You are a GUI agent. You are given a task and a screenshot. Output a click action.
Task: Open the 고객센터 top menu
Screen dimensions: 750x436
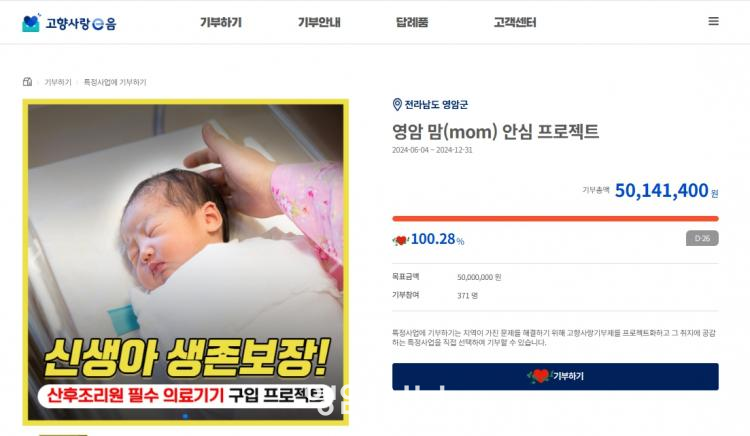tap(515, 22)
